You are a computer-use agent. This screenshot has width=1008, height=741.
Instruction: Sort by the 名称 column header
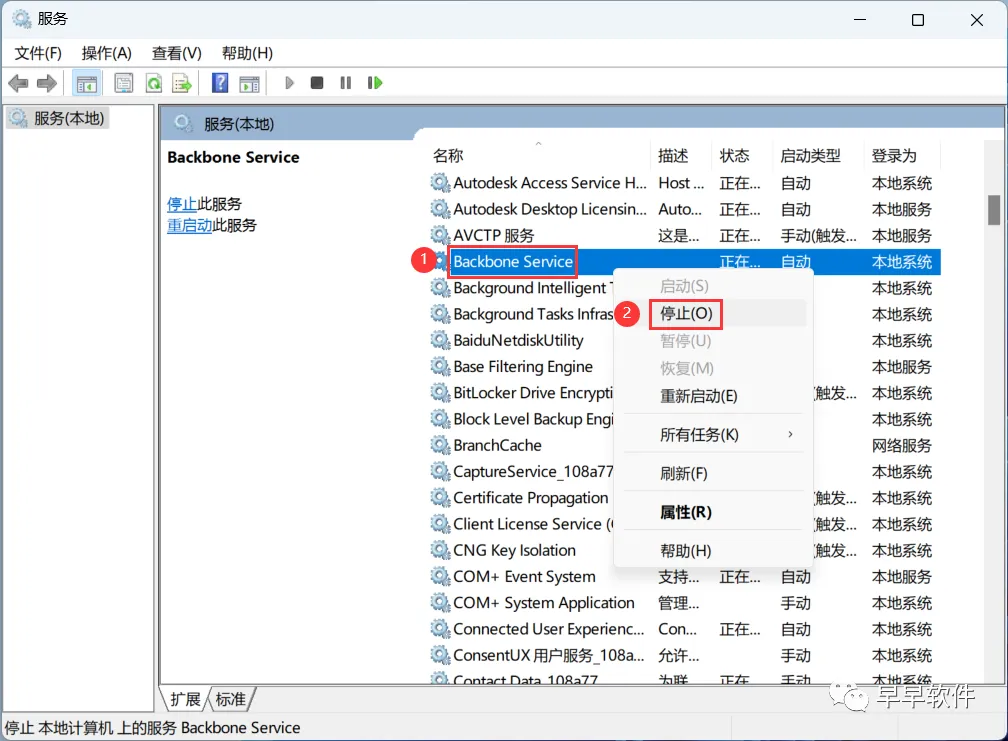coord(539,156)
